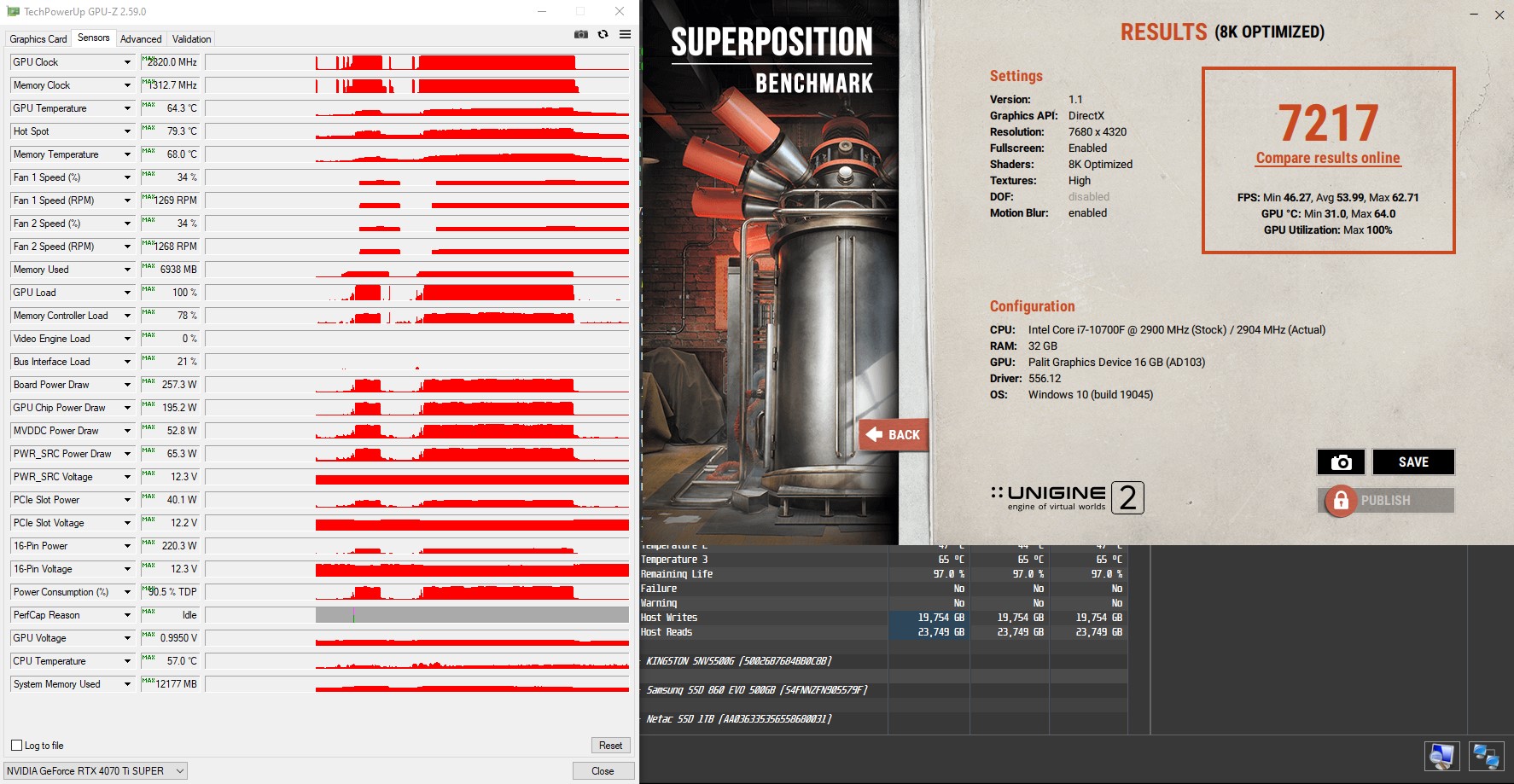Click the PerfCap Reason graph bar
The image size is (1514, 784).
click(x=417, y=615)
